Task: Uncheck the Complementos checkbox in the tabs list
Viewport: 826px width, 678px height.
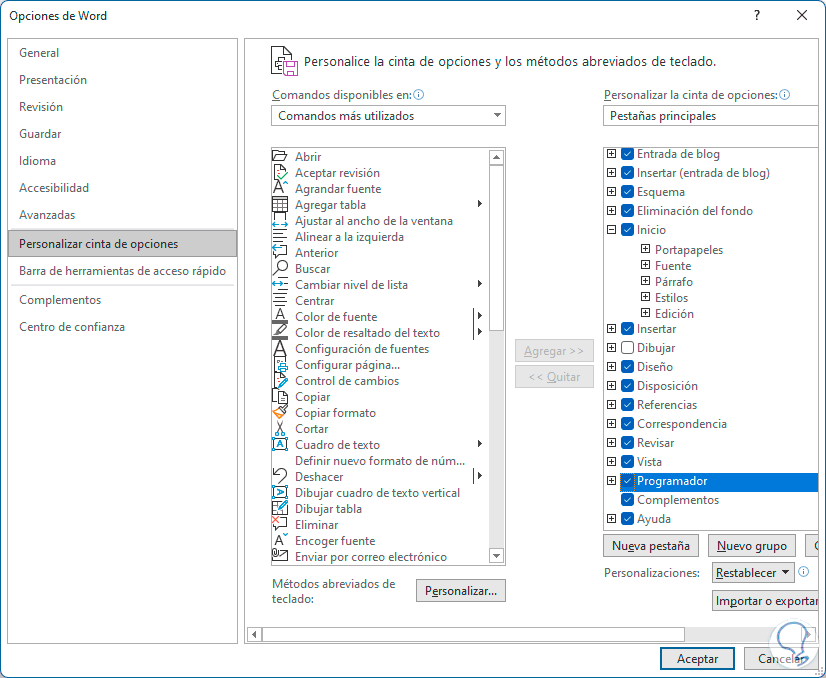Action: tap(627, 500)
